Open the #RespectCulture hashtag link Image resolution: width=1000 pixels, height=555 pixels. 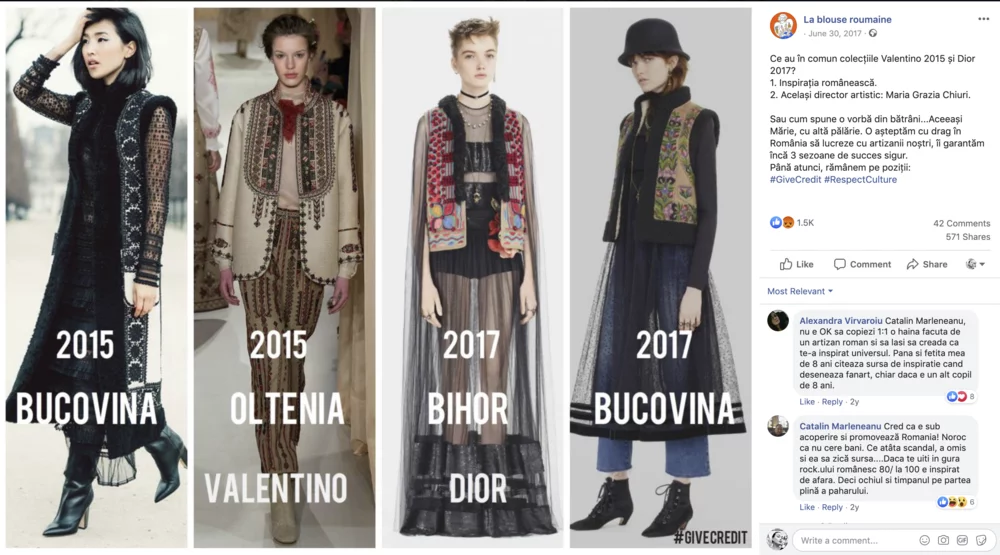(860, 179)
